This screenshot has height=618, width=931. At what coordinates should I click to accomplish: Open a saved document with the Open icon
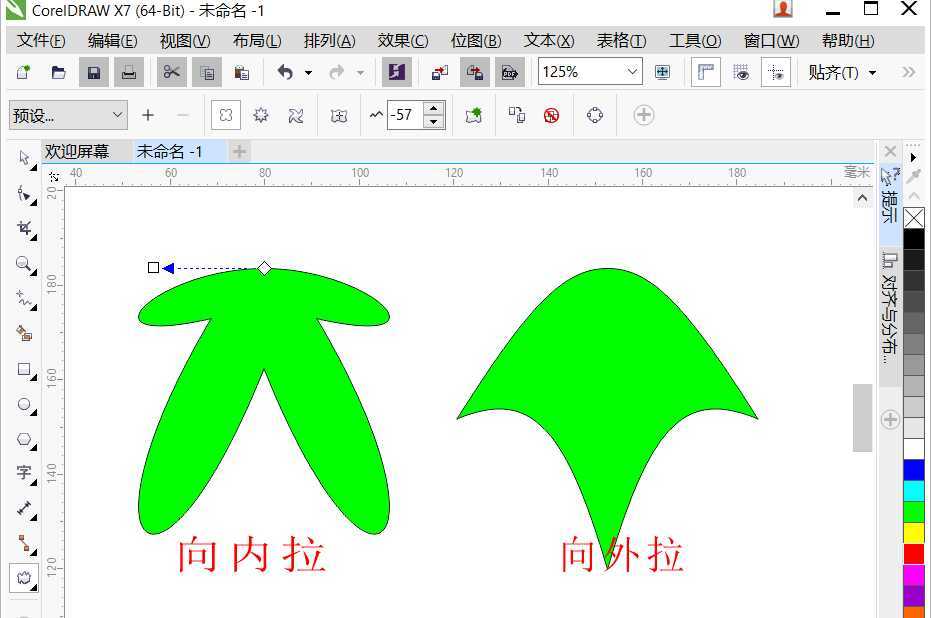click(x=58, y=71)
